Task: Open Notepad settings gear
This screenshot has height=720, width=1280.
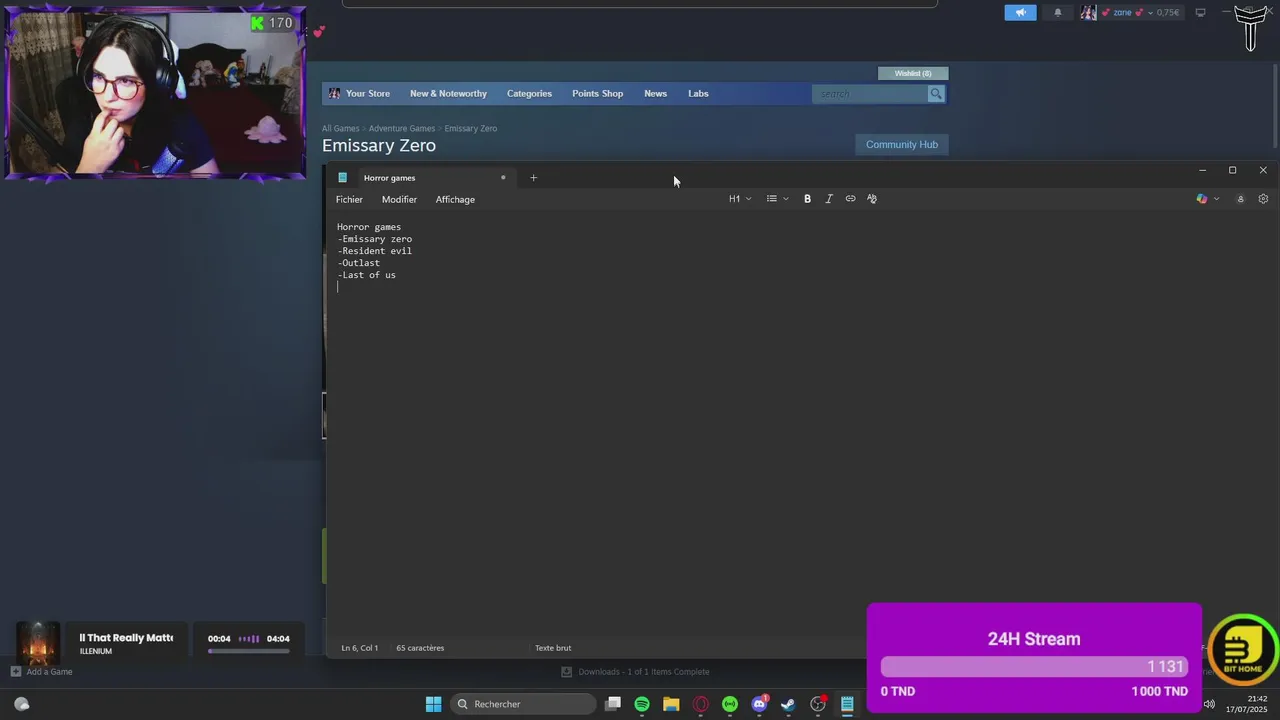Action: (1263, 199)
